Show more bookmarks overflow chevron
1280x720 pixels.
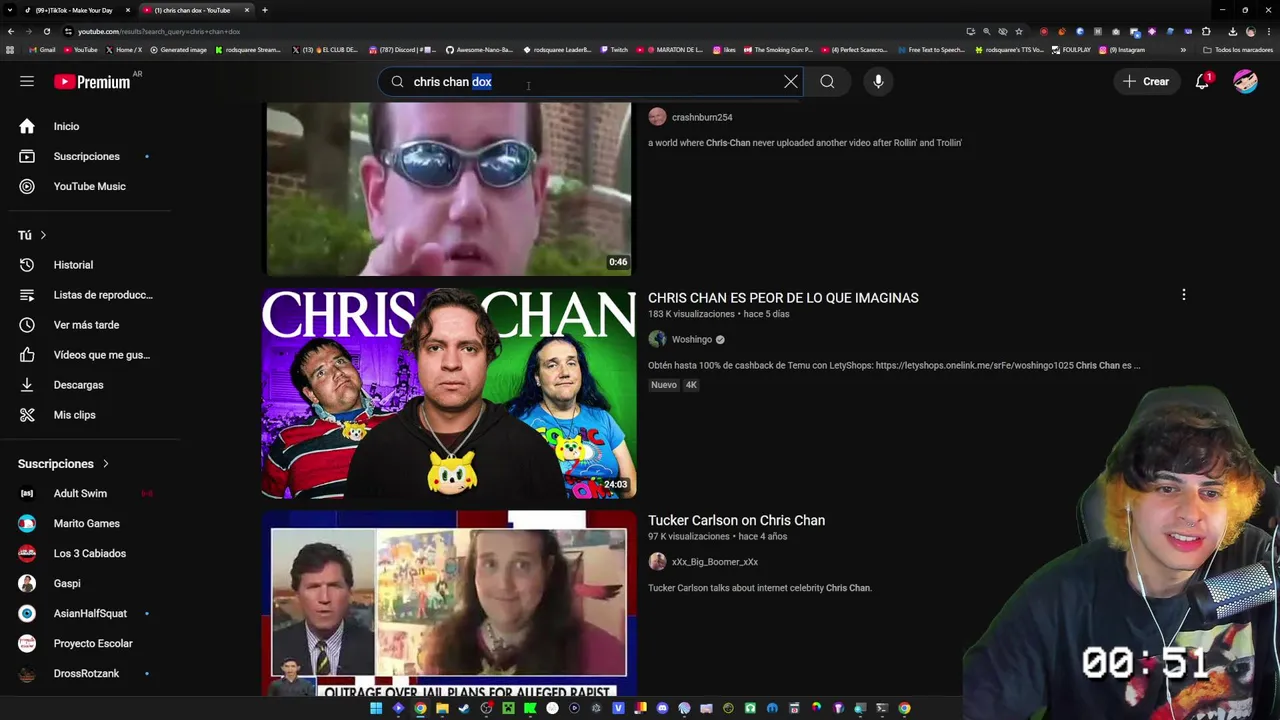tap(1183, 50)
